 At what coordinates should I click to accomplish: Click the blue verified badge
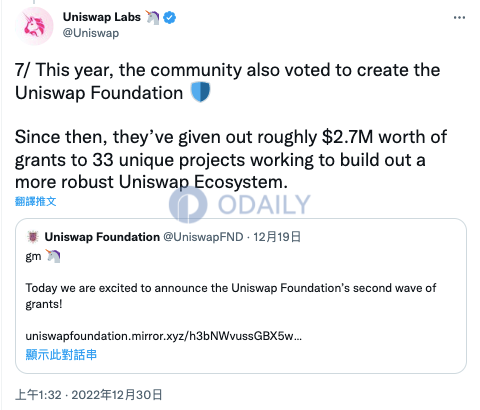point(170,17)
